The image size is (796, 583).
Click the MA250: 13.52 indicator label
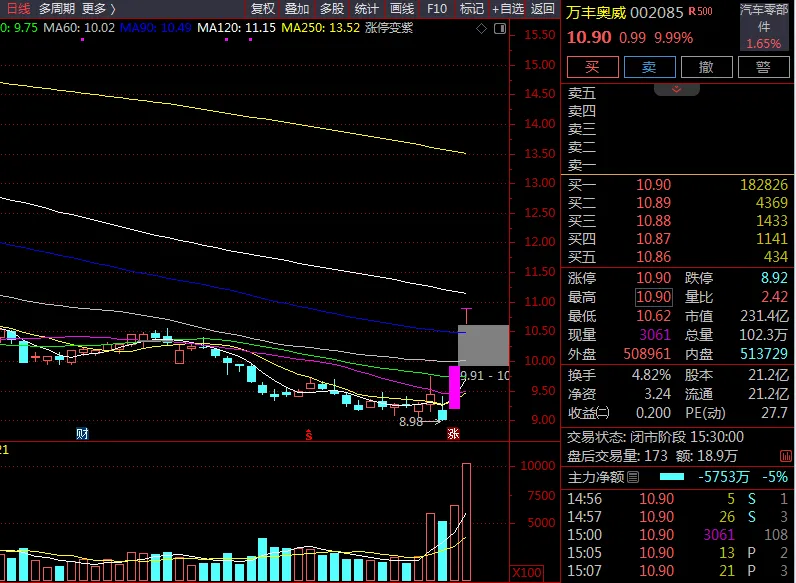321,28
